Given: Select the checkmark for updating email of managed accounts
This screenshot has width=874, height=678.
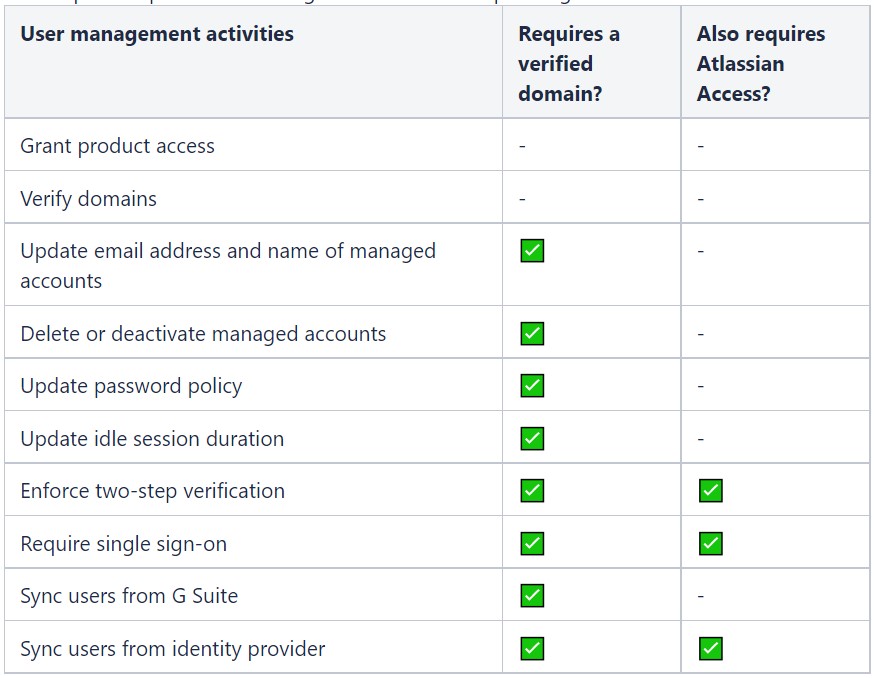Looking at the screenshot, I should click(531, 250).
